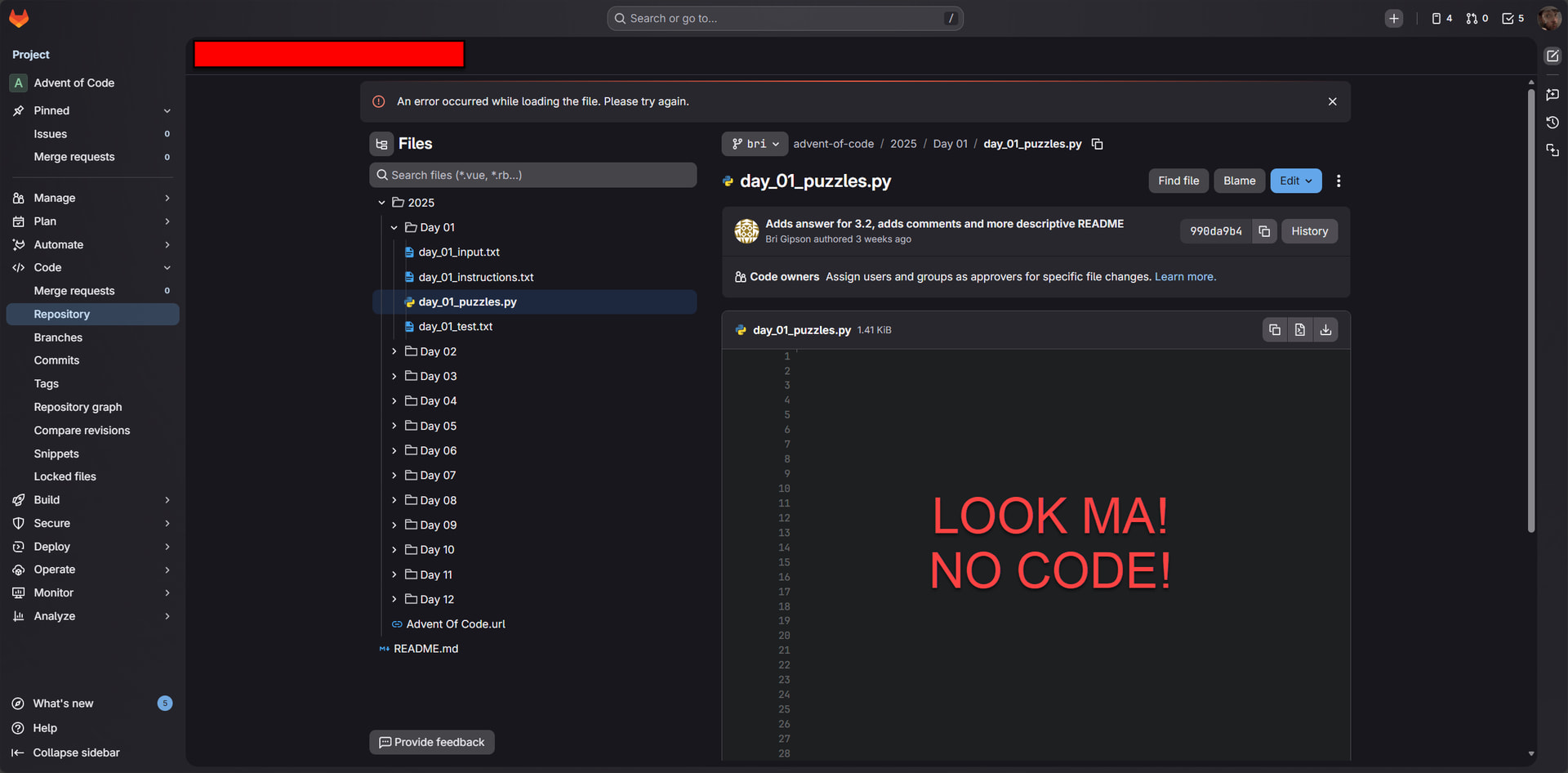Click the Learn more link
The height and width of the screenshot is (773, 1568).
pos(1185,277)
